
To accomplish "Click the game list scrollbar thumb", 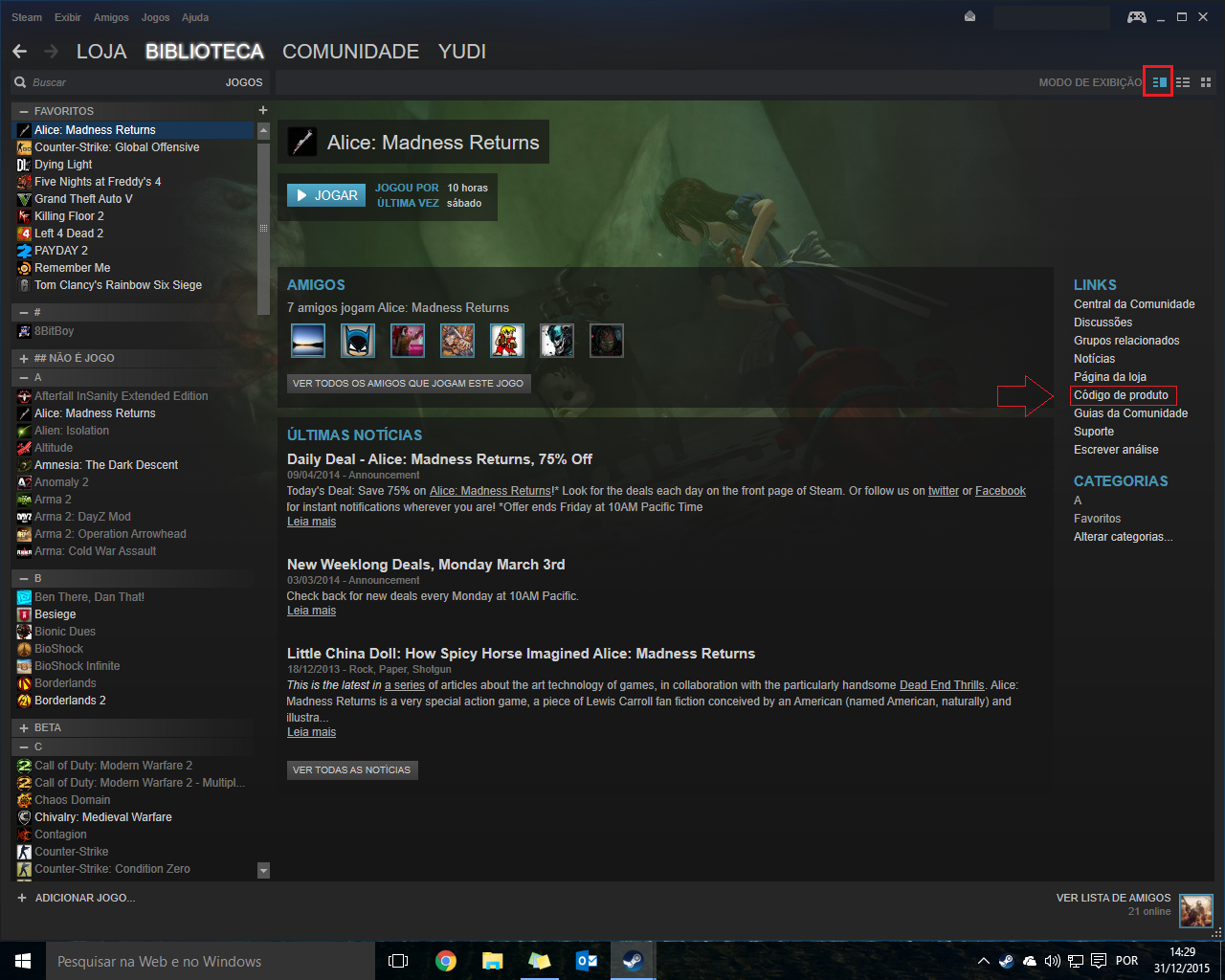I will pyautogui.click(x=264, y=229).
